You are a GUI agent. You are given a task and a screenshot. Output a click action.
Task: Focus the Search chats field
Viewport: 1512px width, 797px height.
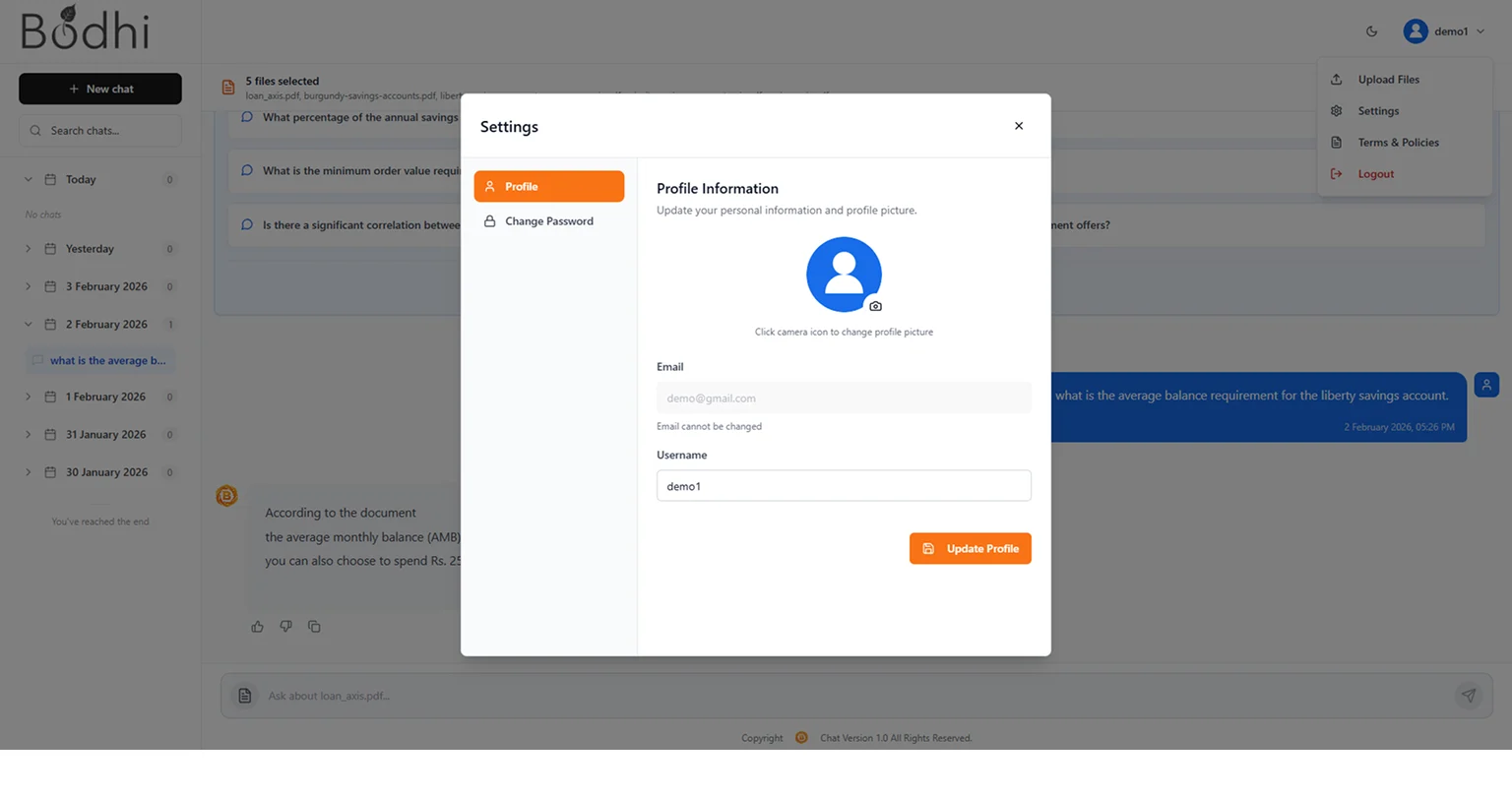pos(100,131)
